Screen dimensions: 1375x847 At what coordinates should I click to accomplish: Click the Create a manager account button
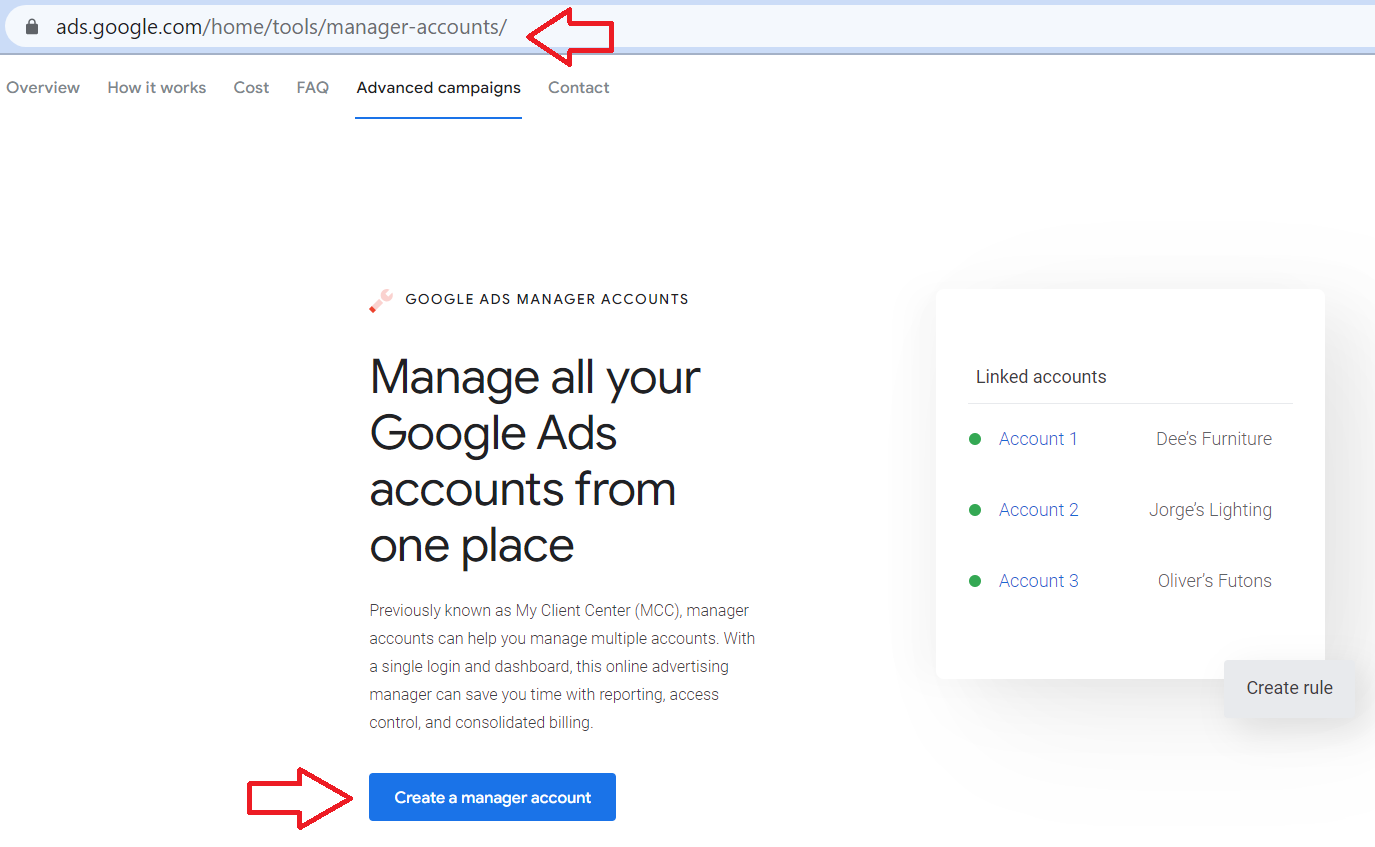pyautogui.click(x=492, y=797)
